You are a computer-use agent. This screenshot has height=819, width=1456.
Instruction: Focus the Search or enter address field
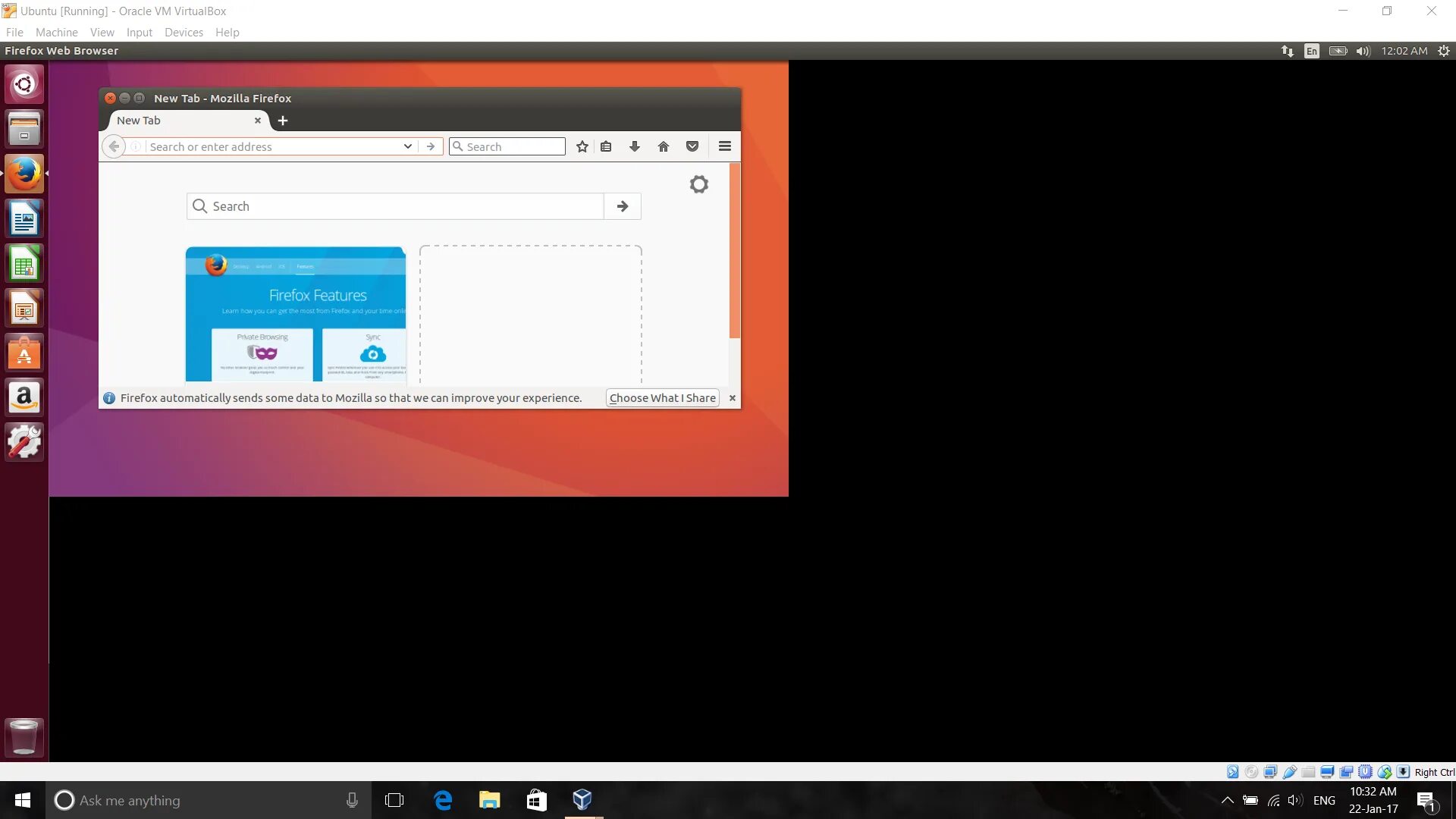(x=273, y=146)
